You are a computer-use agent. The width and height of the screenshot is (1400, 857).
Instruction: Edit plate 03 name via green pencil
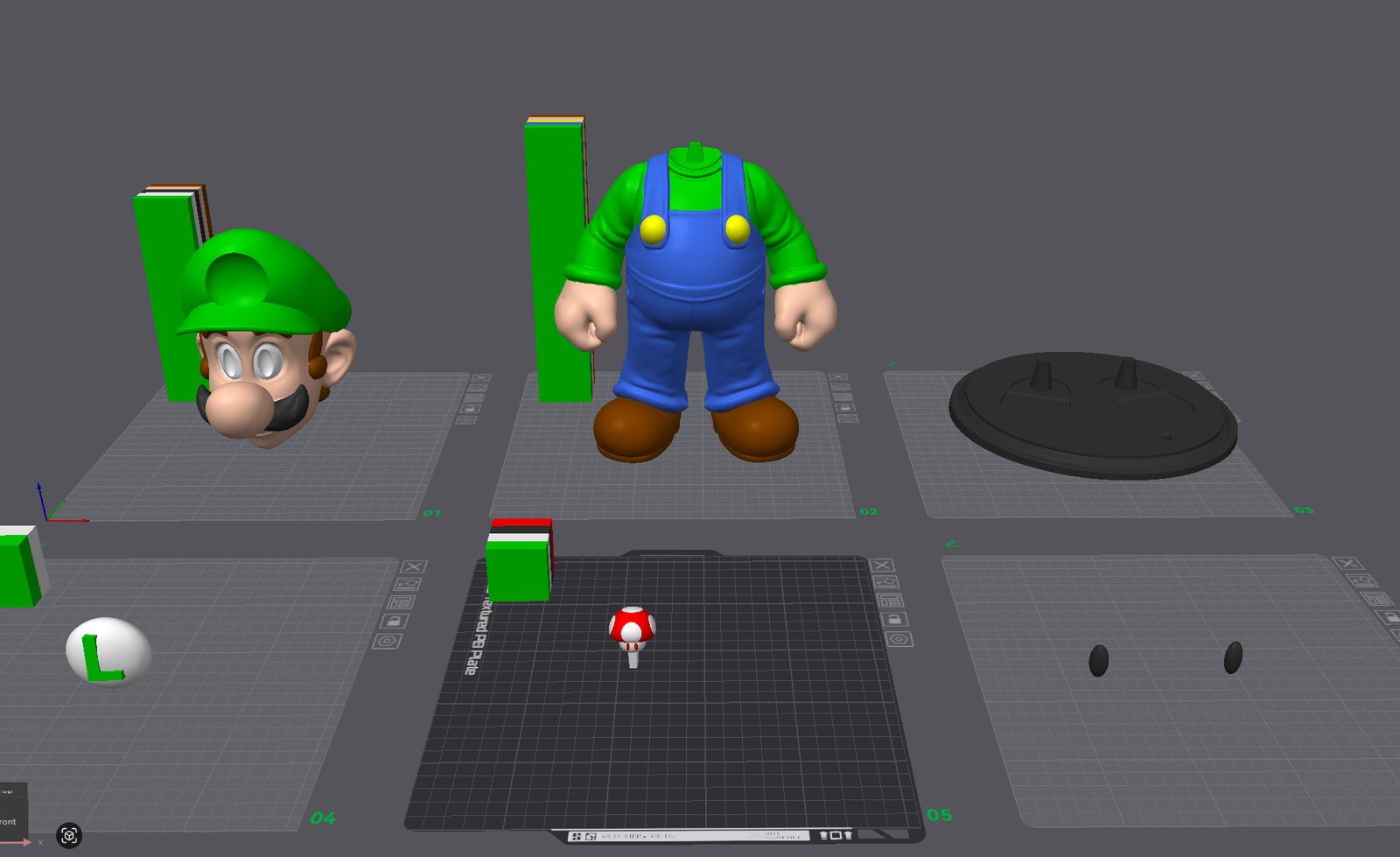point(892,364)
